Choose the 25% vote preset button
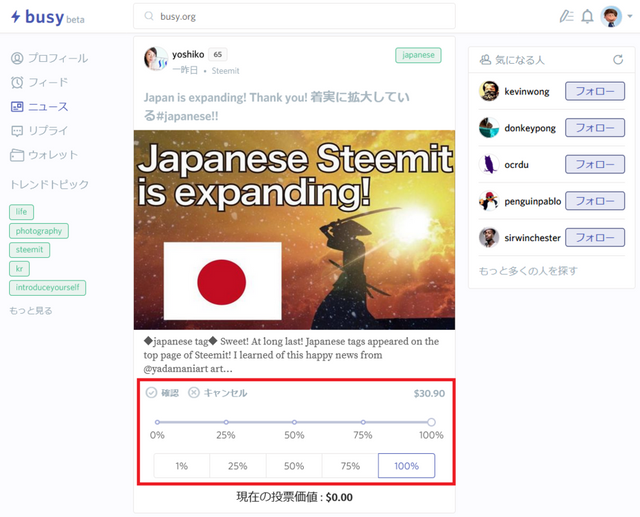 (238, 466)
